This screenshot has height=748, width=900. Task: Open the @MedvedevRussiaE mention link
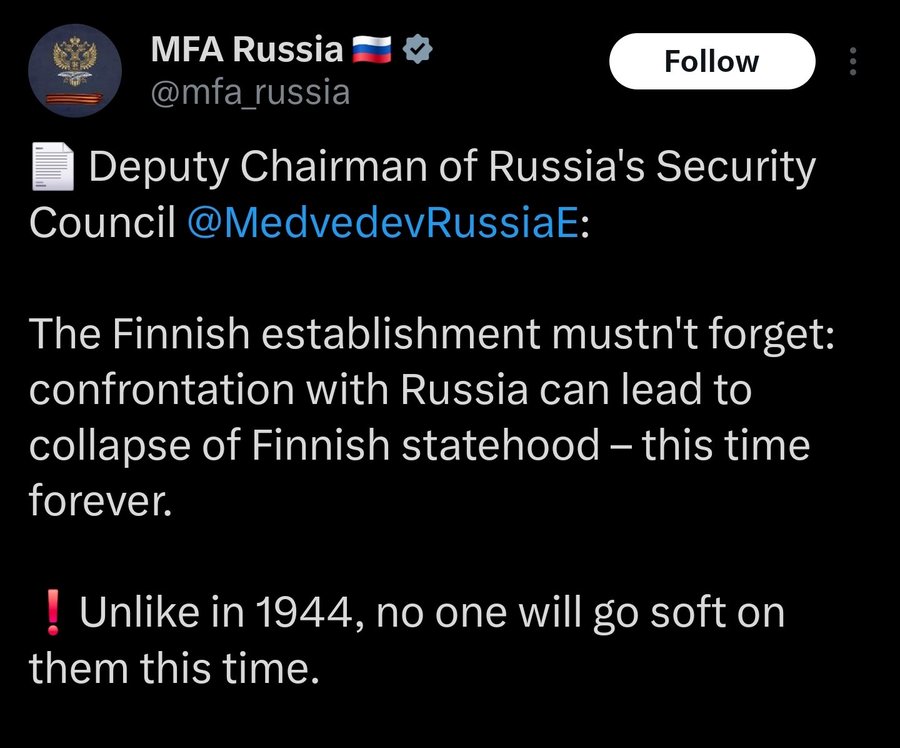tap(382, 223)
